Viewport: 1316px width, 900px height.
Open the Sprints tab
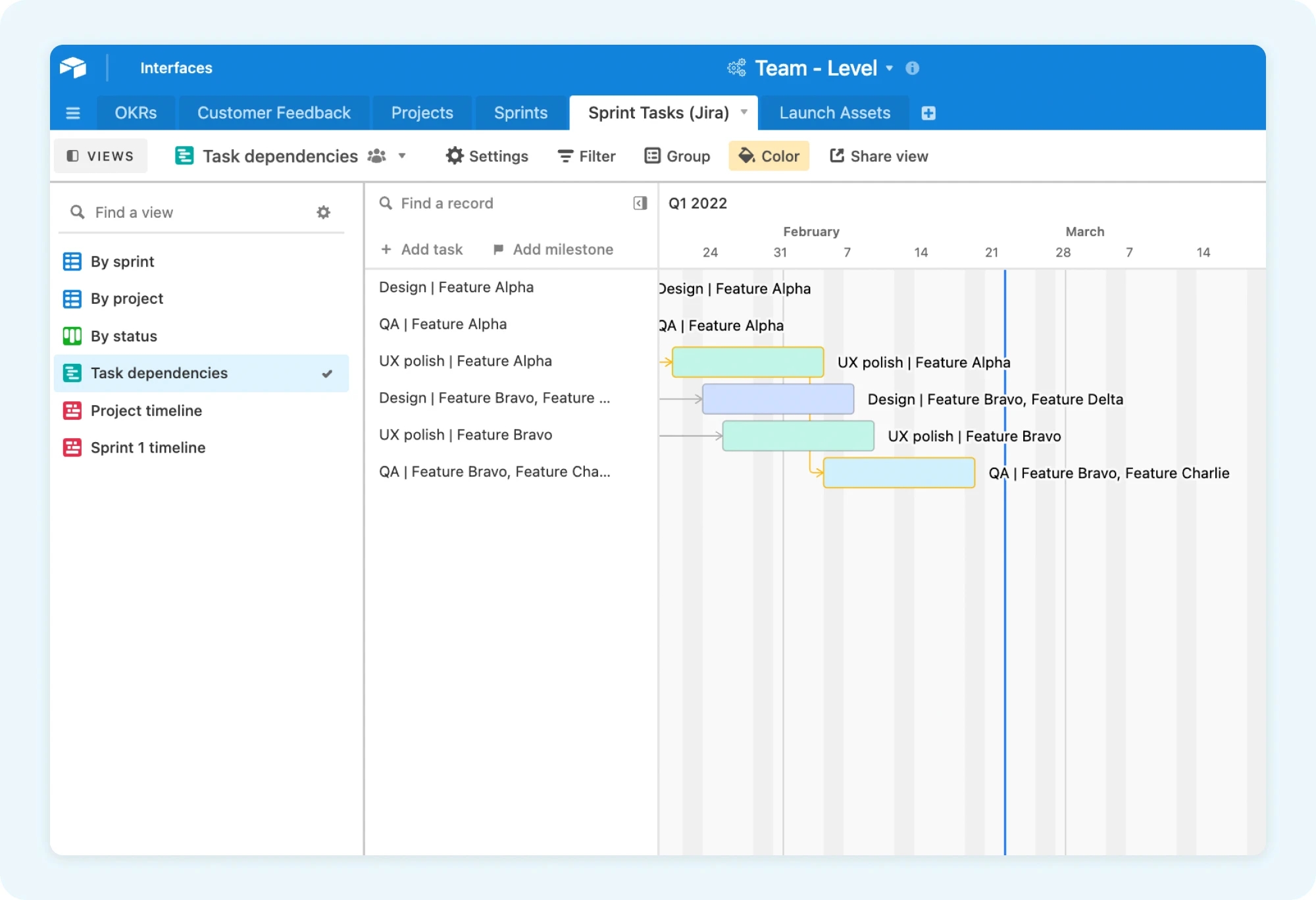coord(521,113)
